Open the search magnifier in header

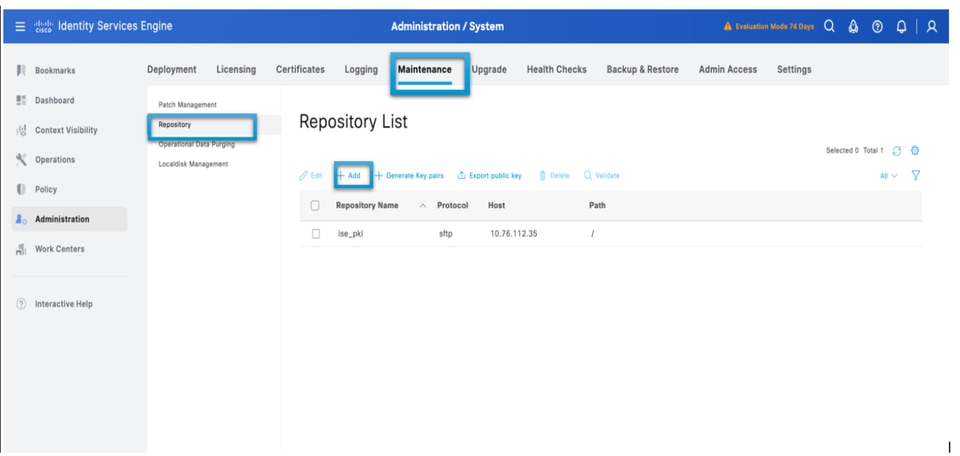(829, 26)
